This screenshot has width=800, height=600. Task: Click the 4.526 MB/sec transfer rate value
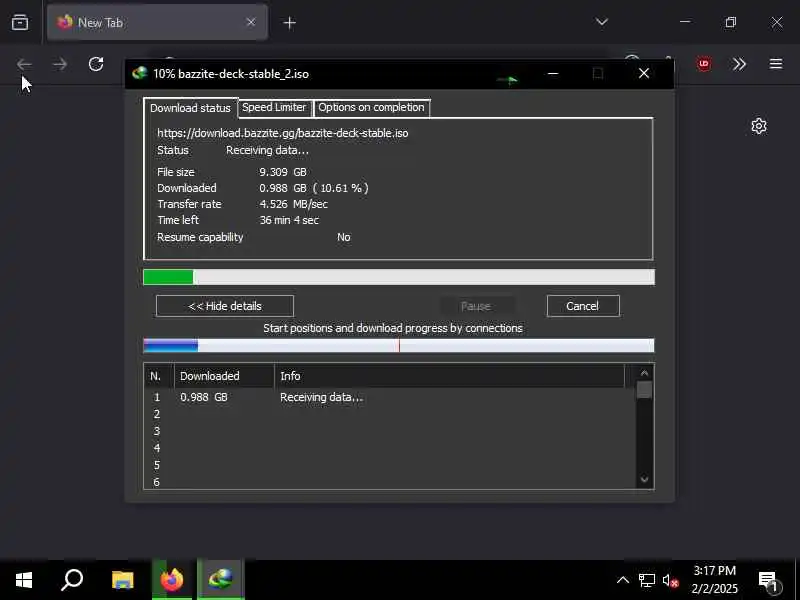293,204
